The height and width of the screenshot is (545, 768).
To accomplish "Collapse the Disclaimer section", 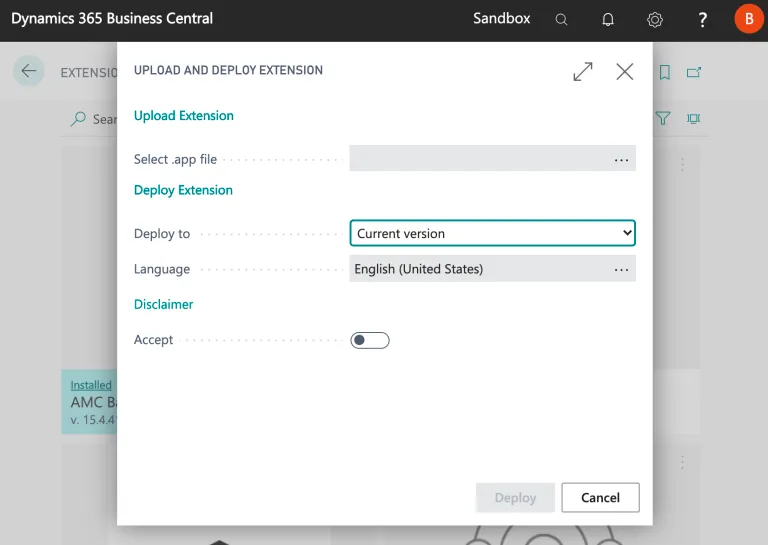I will 164,304.
